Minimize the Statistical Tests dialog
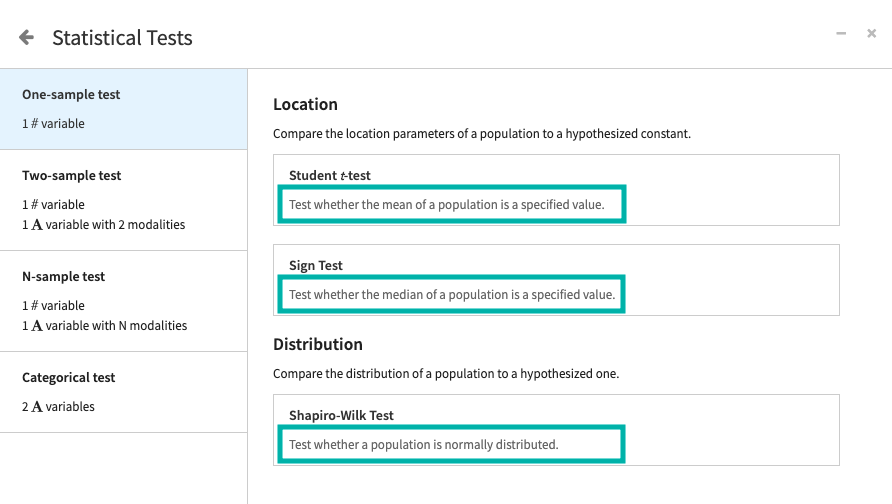The image size is (892, 504). [x=841, y=34]
